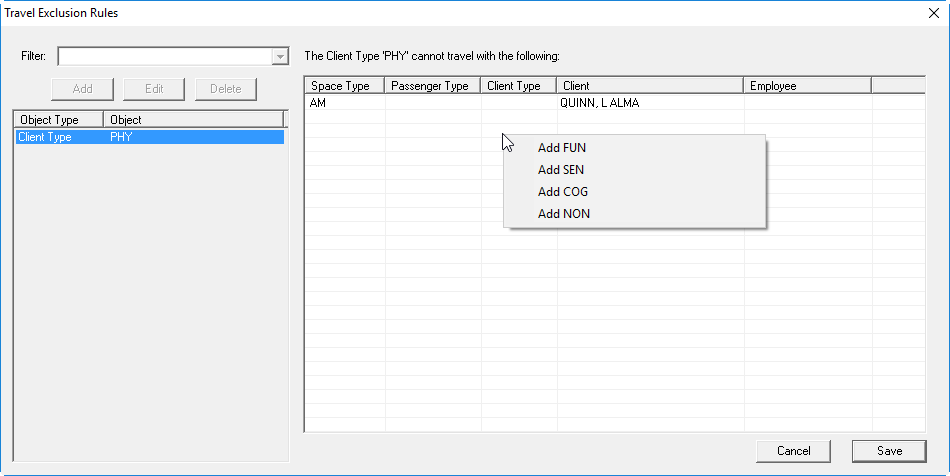Viewport: 950px width, 476px height.
Task: Select the AM space type cell
Action: pyautogui.click(x=345, y=103)
